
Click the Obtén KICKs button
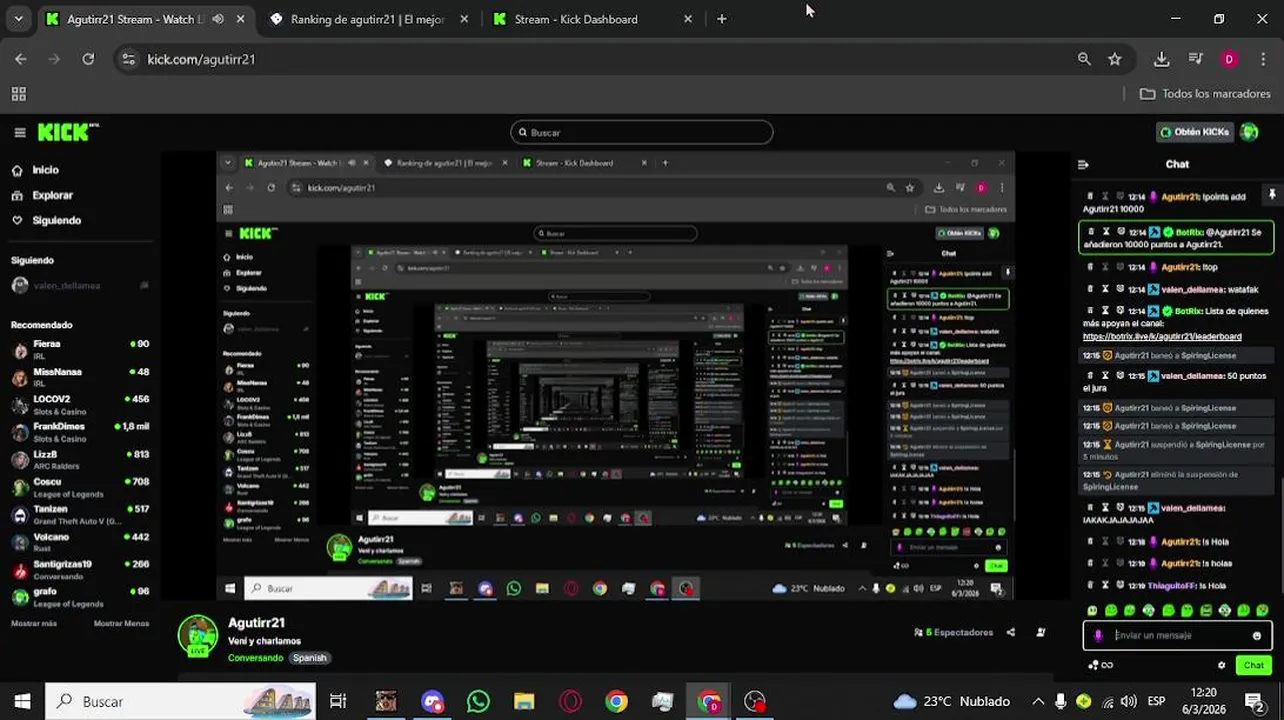(x=1194, y=132)
